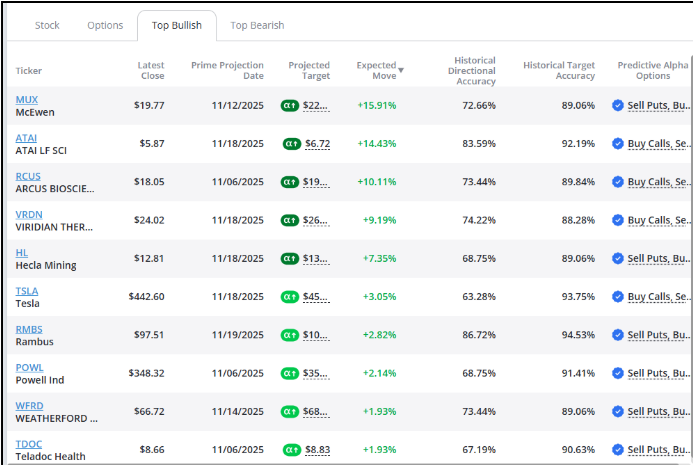Click the green alpha badge in TSLA row

point(290,297)
